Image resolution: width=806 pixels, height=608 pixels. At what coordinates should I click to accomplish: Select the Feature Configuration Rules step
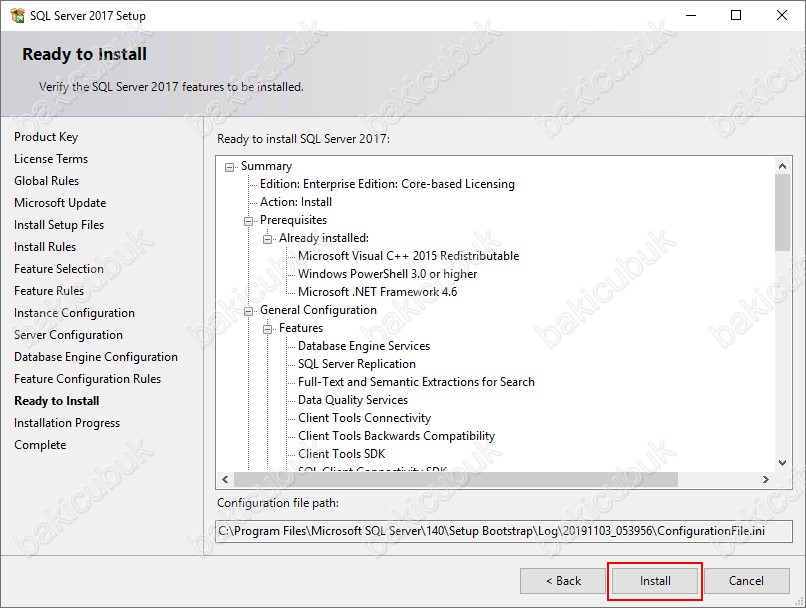point(87,379)
